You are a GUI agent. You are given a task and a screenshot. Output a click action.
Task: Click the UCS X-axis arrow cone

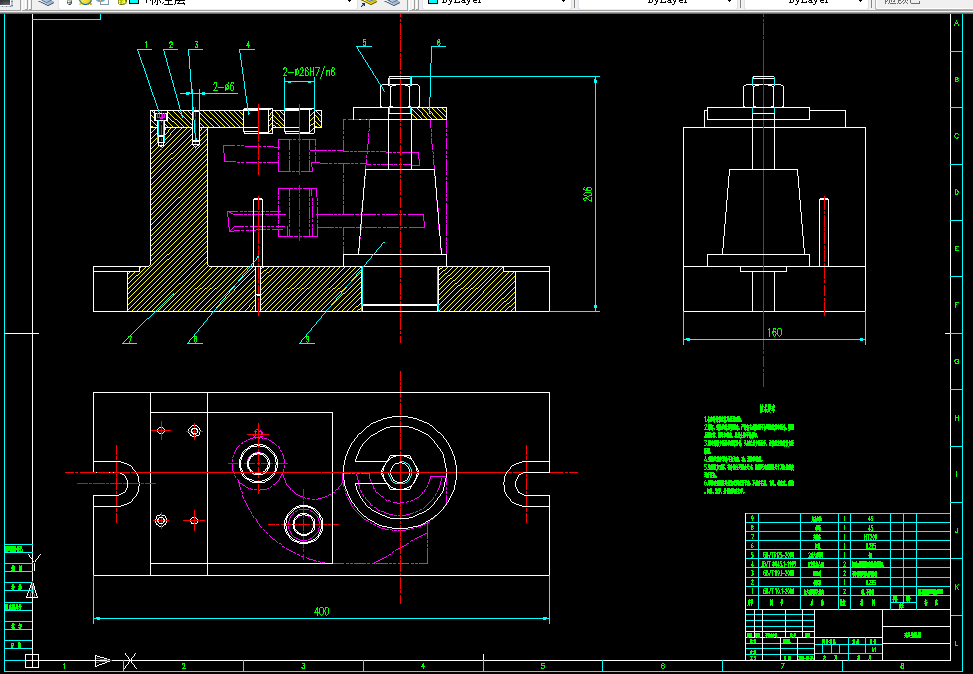(102, 661)
